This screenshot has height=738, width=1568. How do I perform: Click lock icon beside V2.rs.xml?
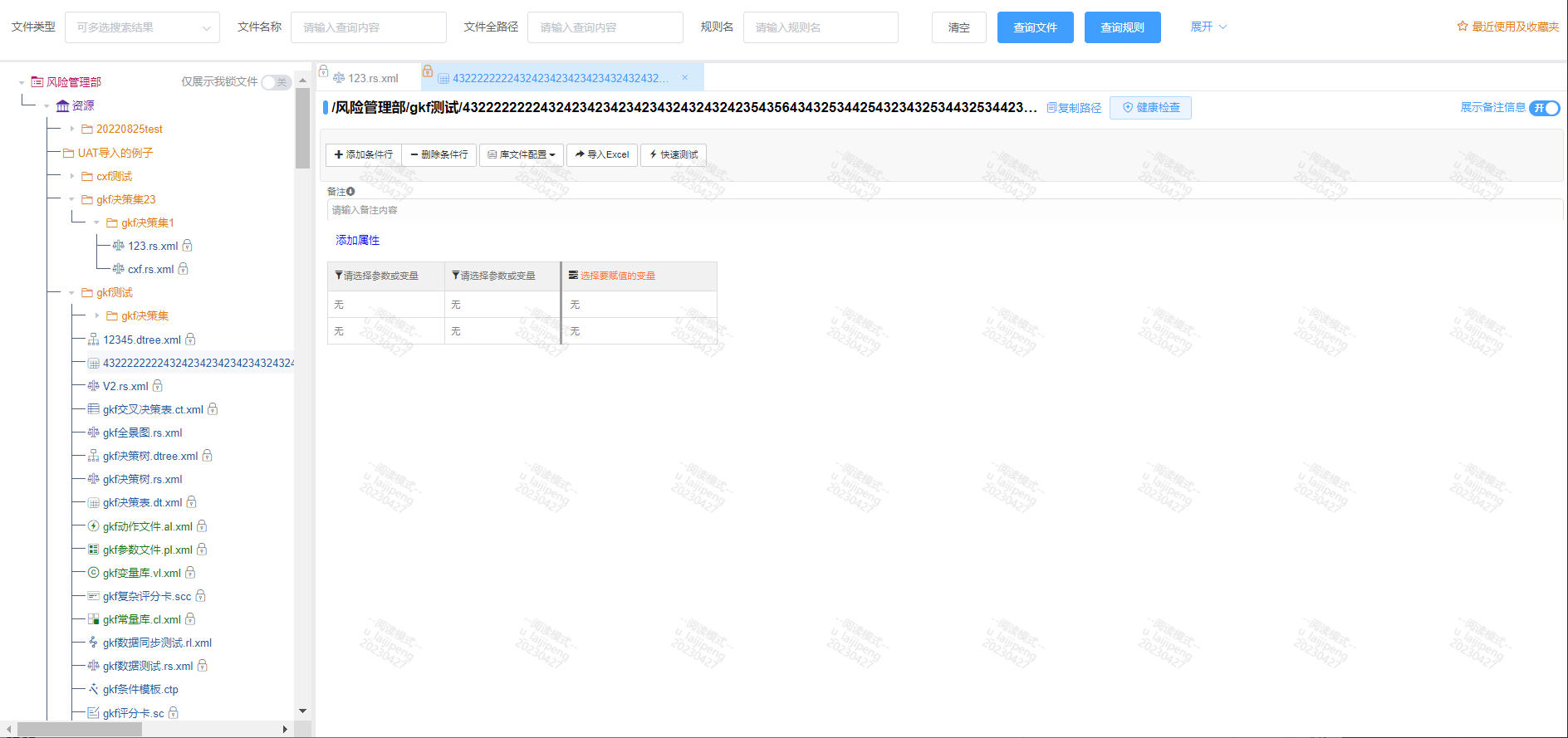[x=158, y=386]
